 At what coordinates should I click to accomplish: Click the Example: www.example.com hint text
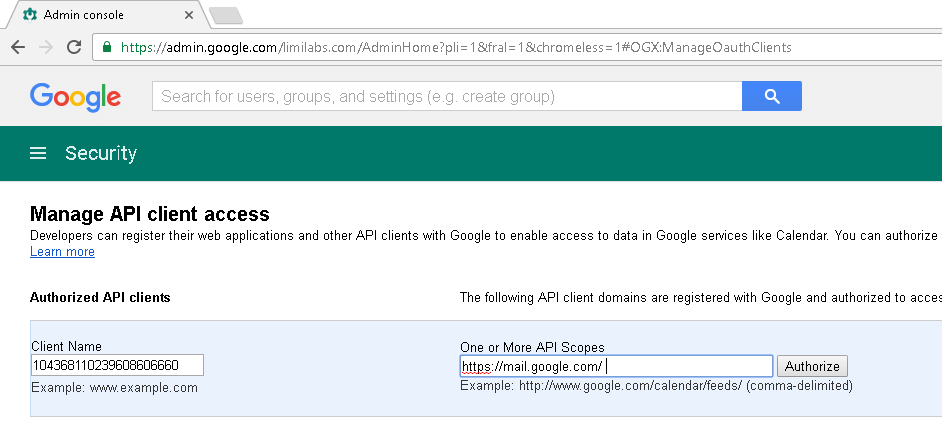click(114, 388)
